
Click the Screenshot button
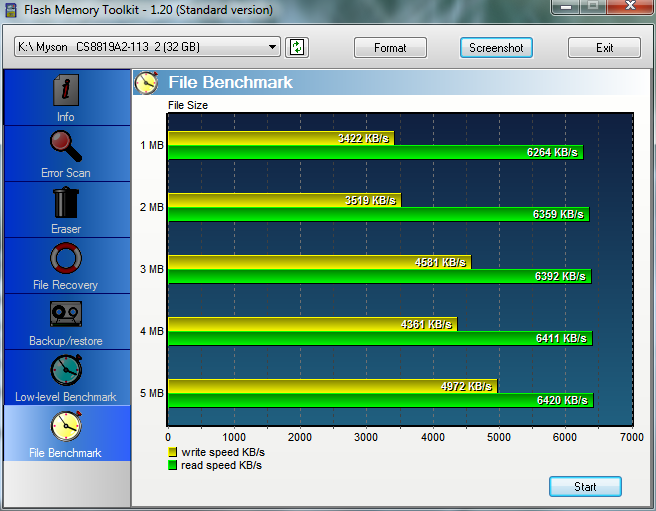click(496, 48)
